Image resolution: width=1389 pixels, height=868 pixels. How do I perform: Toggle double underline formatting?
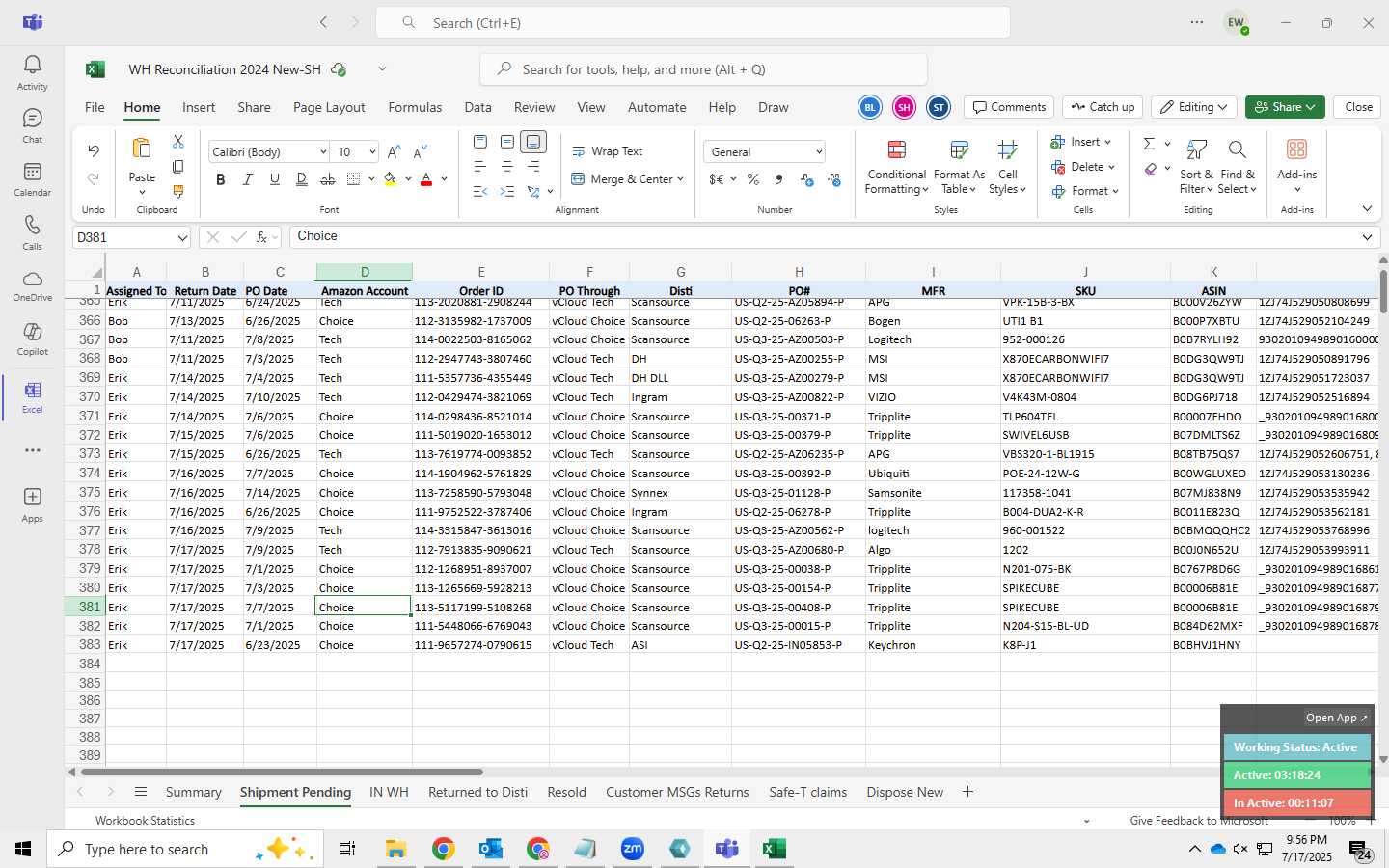(x=301, y=179)
